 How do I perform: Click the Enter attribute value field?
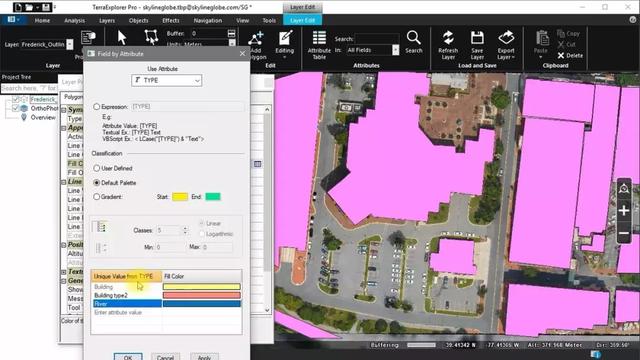coord(127,313)
